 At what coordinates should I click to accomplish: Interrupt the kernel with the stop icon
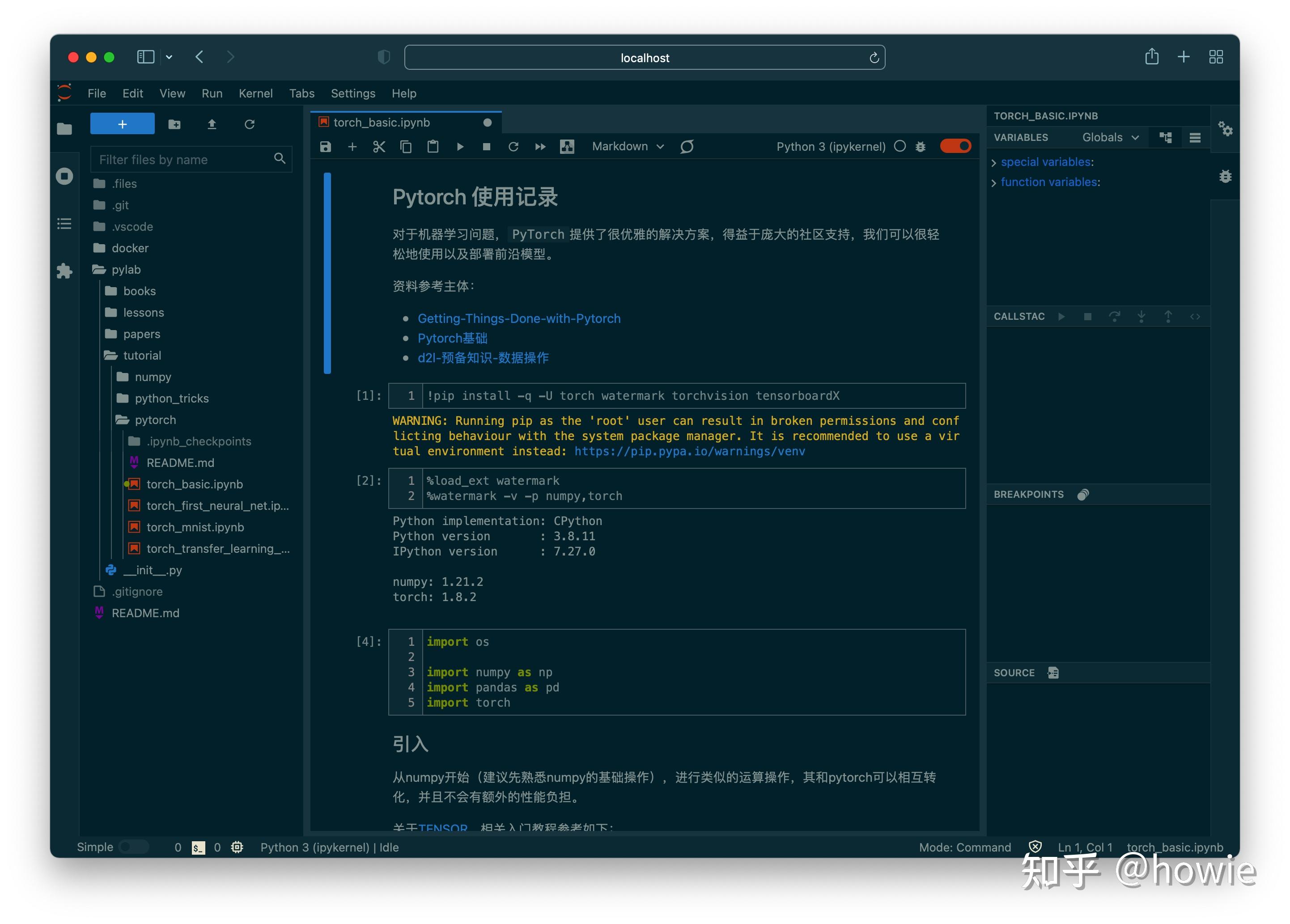coord(486,146)
